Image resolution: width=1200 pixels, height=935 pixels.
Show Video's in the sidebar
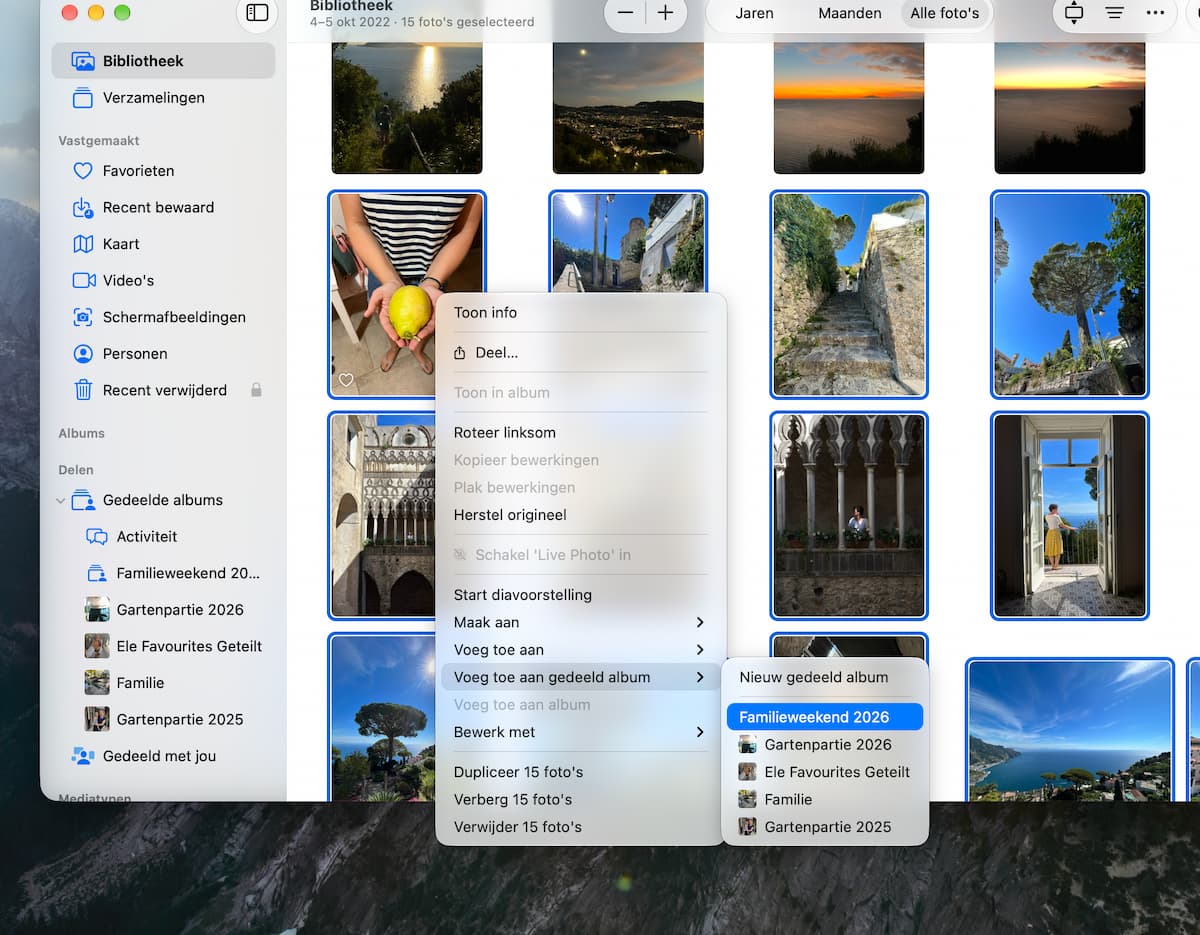[163, 281]
